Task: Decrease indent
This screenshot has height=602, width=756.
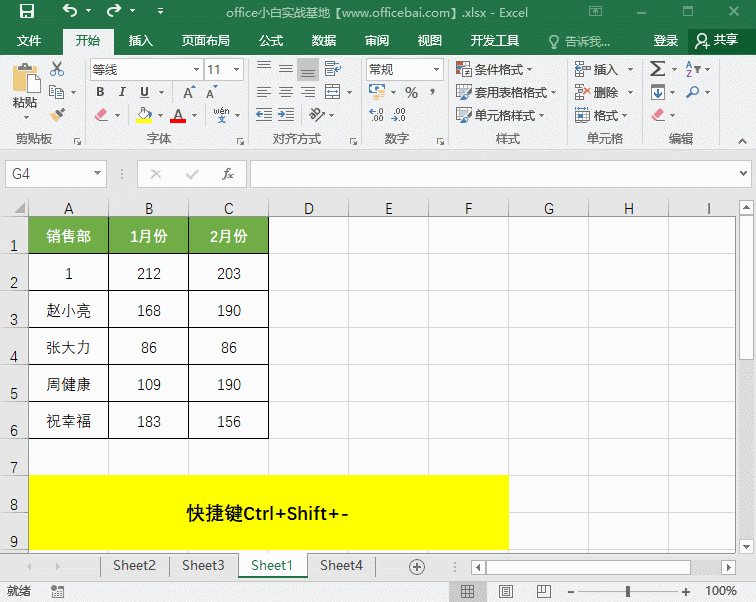Action: (x=264, y=115)
